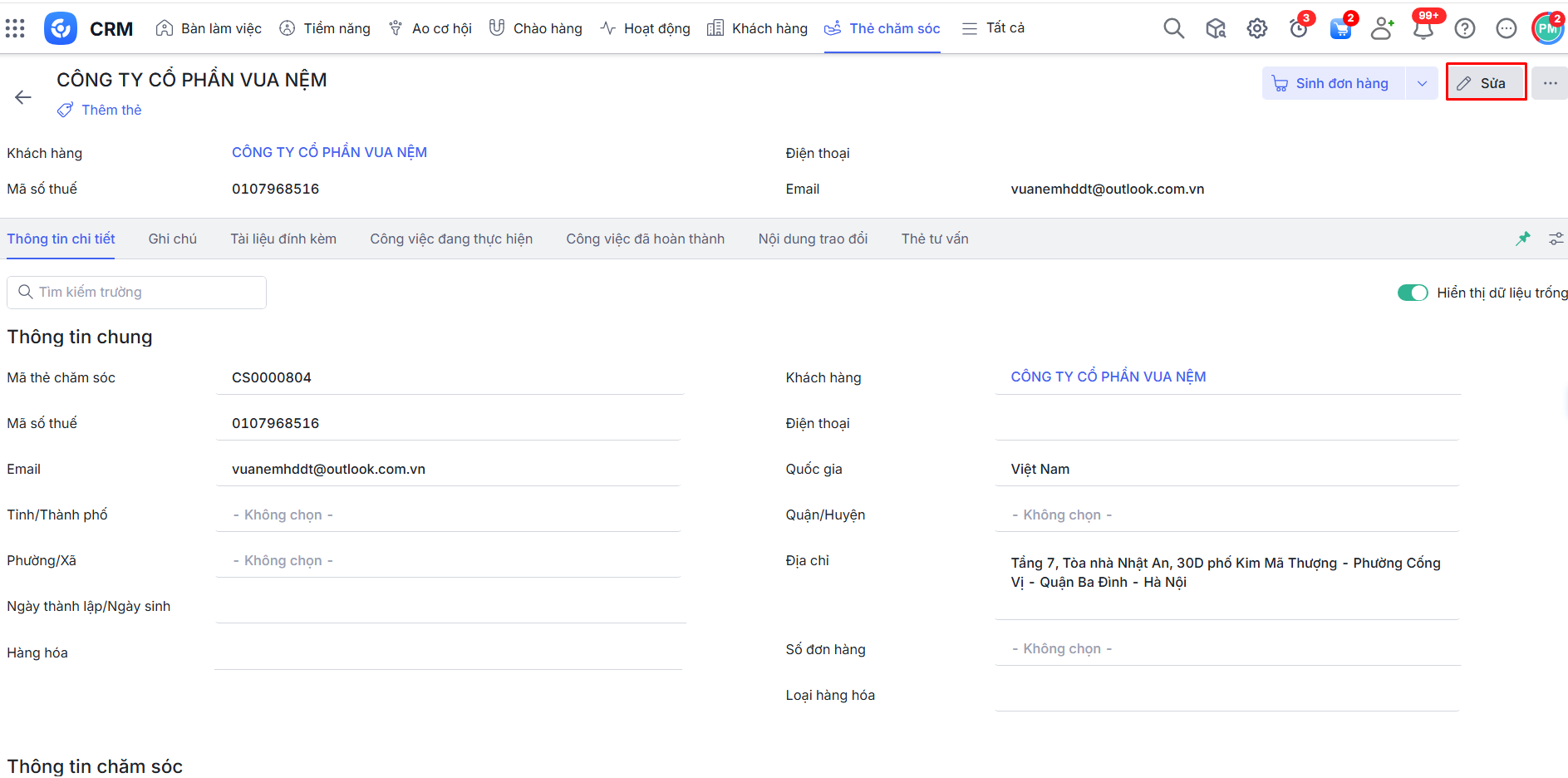Image resolution: width=1568 pixels, height=778 pixels.
Task: Click the Sửa edit button
Action: [1486, 83]
